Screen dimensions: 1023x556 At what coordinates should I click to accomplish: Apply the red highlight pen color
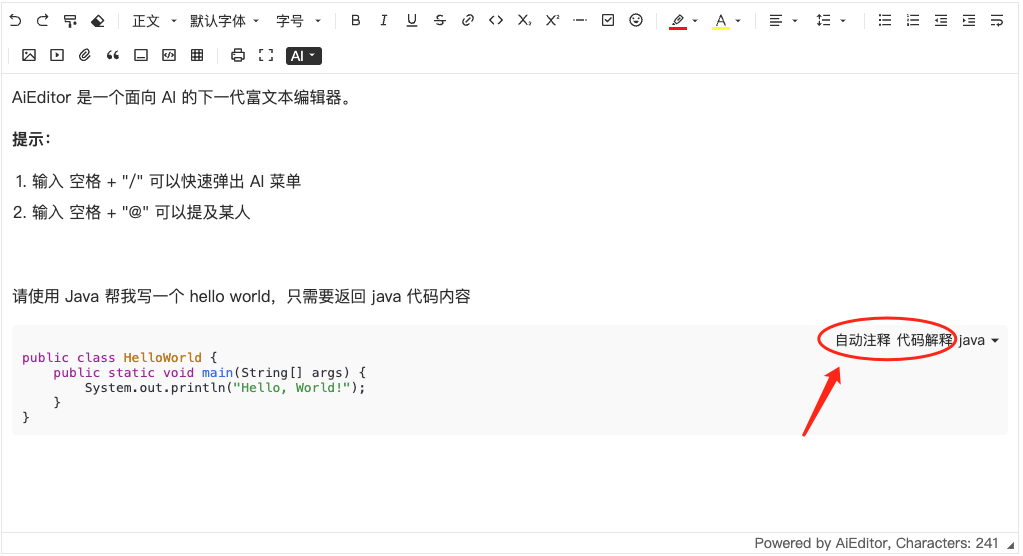tap(678, 22)
